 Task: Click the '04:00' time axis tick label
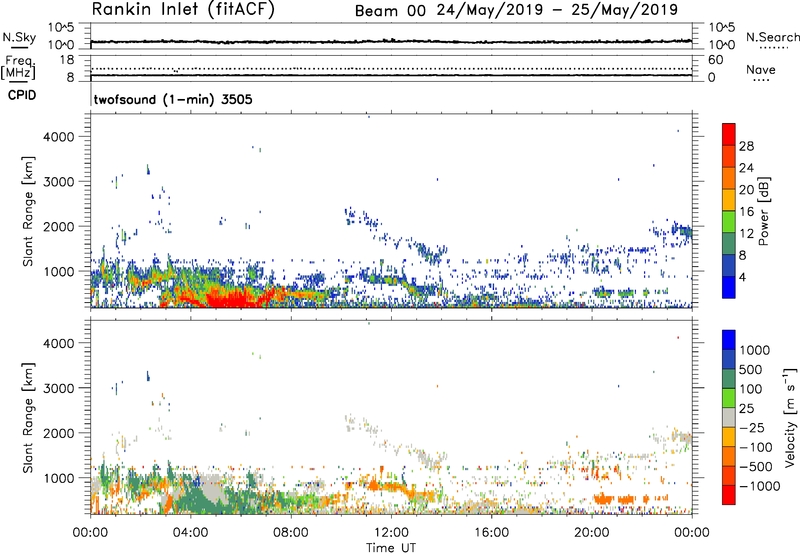(x=190, y=533)
